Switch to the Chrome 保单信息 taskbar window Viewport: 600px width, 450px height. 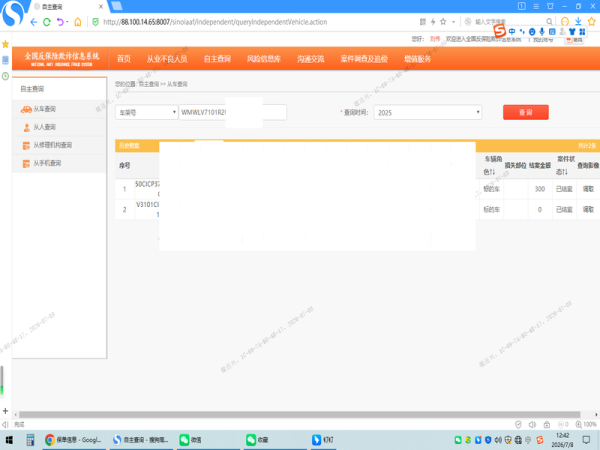click(73, 440)
